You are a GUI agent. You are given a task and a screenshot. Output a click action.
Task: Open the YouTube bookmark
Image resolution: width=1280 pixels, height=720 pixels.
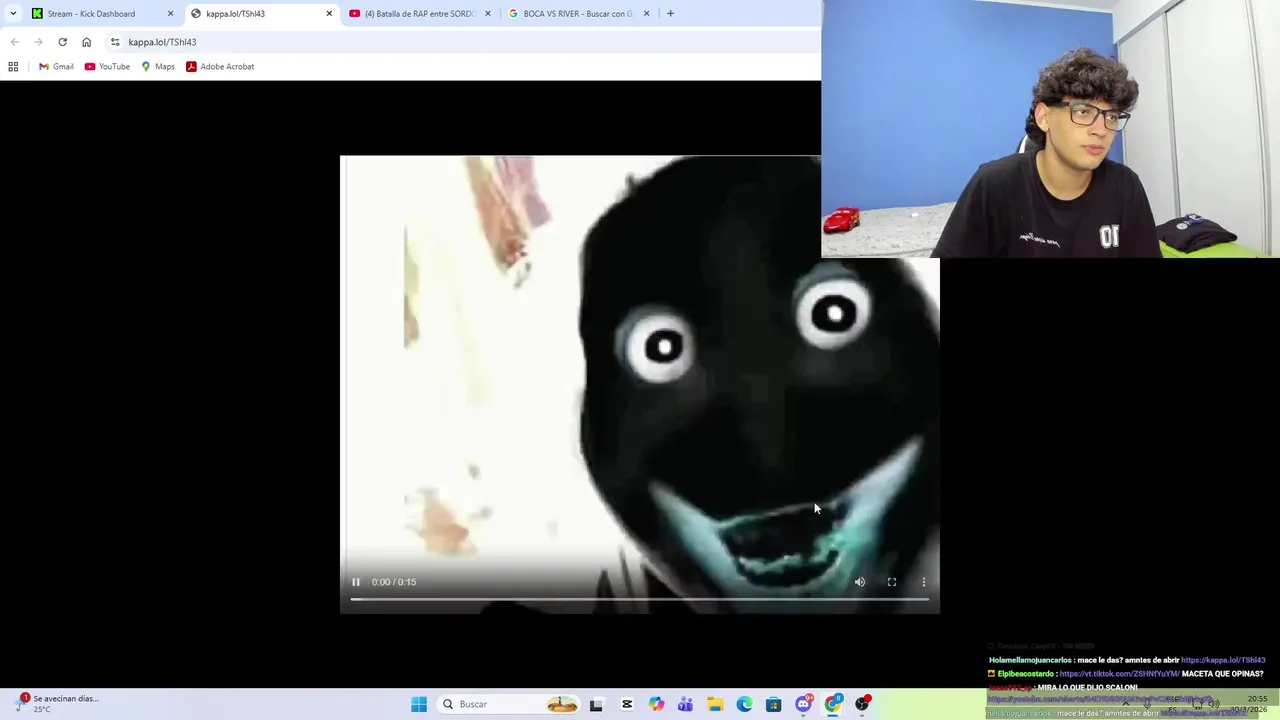point(107,67)
